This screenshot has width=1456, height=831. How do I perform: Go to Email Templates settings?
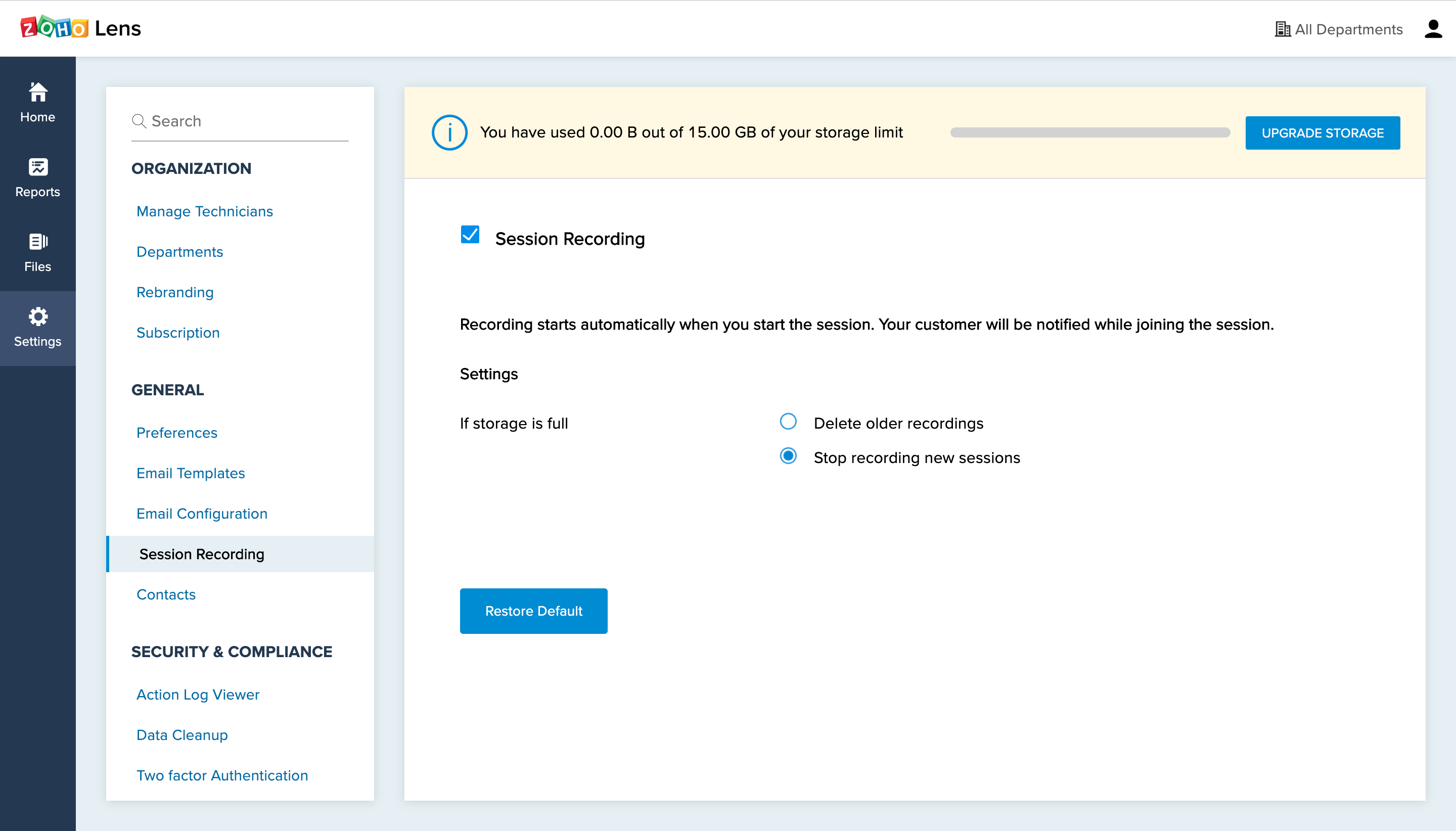190,473
